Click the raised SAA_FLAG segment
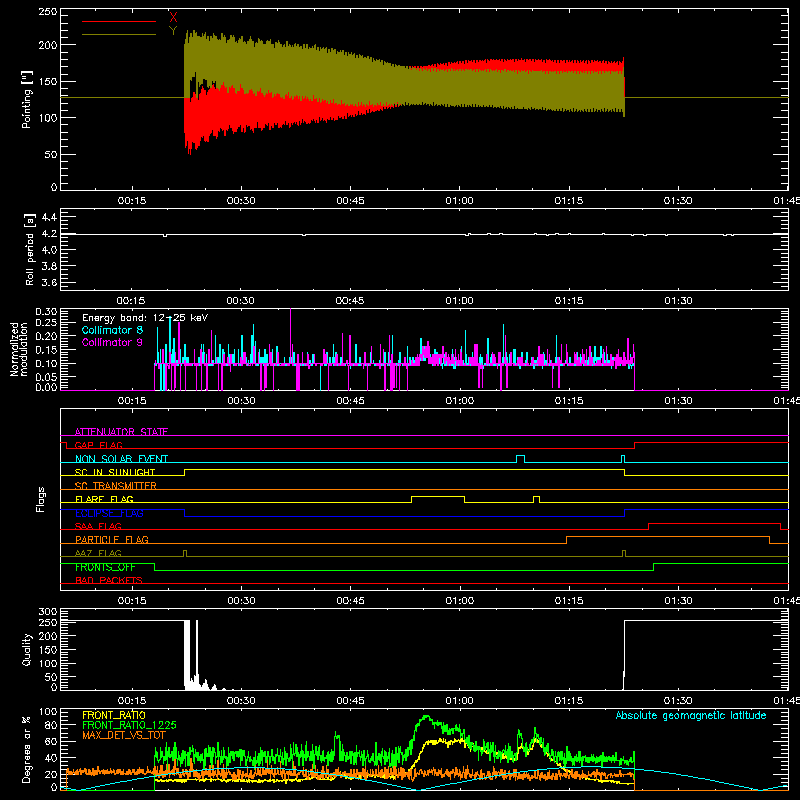Image resolution: width=800 pixels, height=800 pixels. click(x=714, y=523)
